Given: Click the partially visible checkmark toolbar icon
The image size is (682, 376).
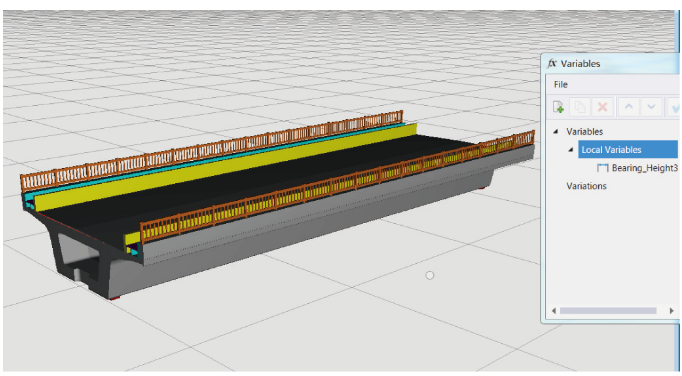Looking at the screenshot, I should point(675,107).
